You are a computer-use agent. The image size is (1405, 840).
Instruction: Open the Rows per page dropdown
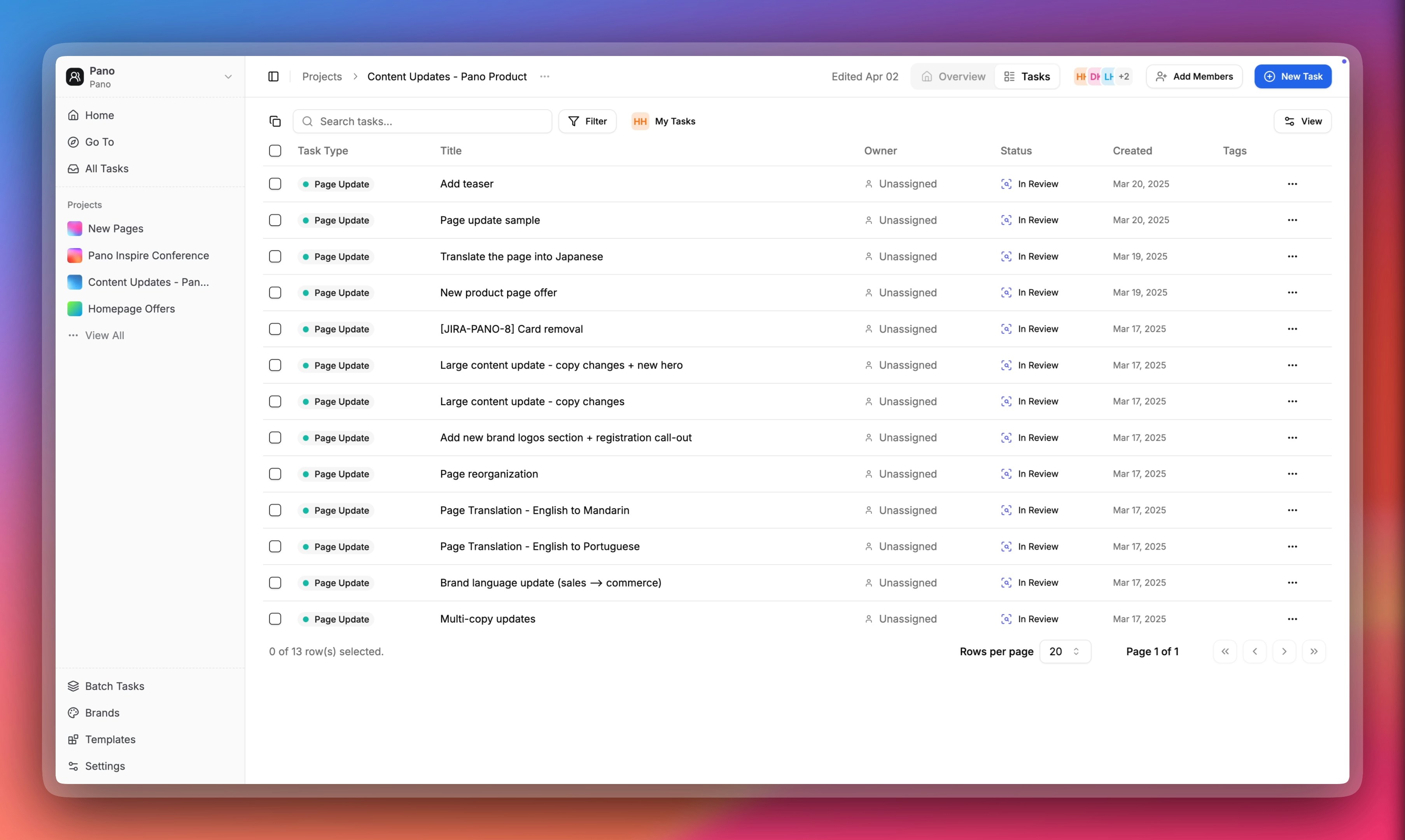[1064, 651]
